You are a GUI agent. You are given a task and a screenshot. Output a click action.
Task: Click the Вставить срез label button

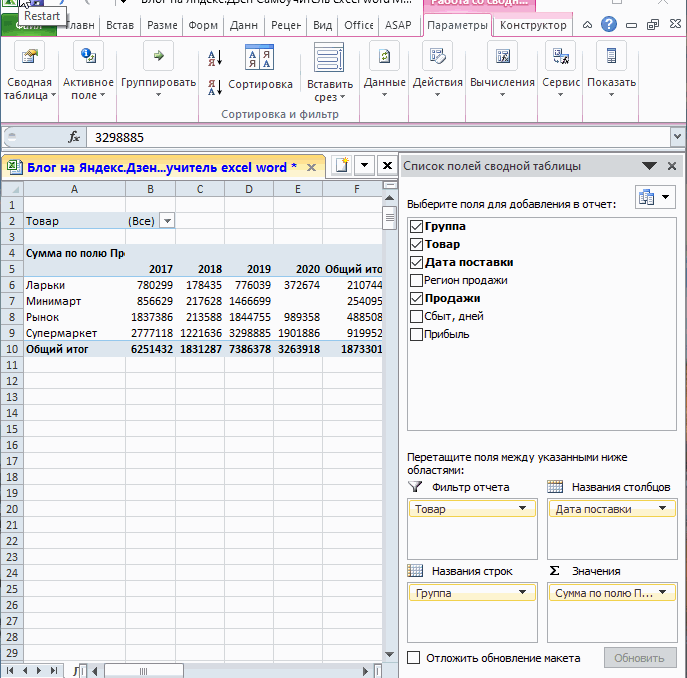click(329, 90)
